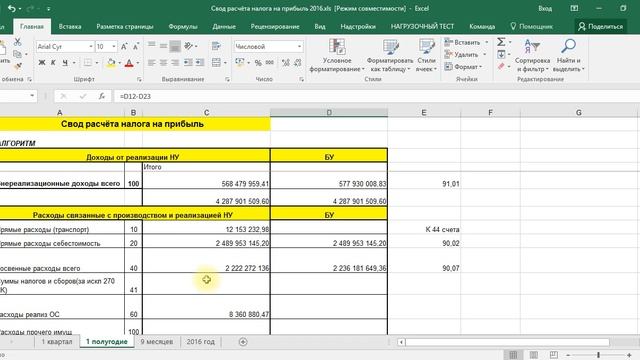Viewport: 640px width, 360px height.
Task: Open Сортировка и фильтр menu
Action: (532, 56)
